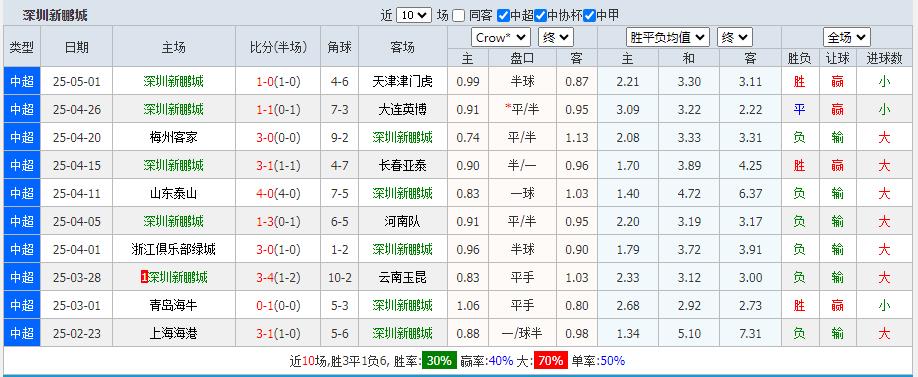
Task: Click the 角球 column header
Action: coord(340,47)
